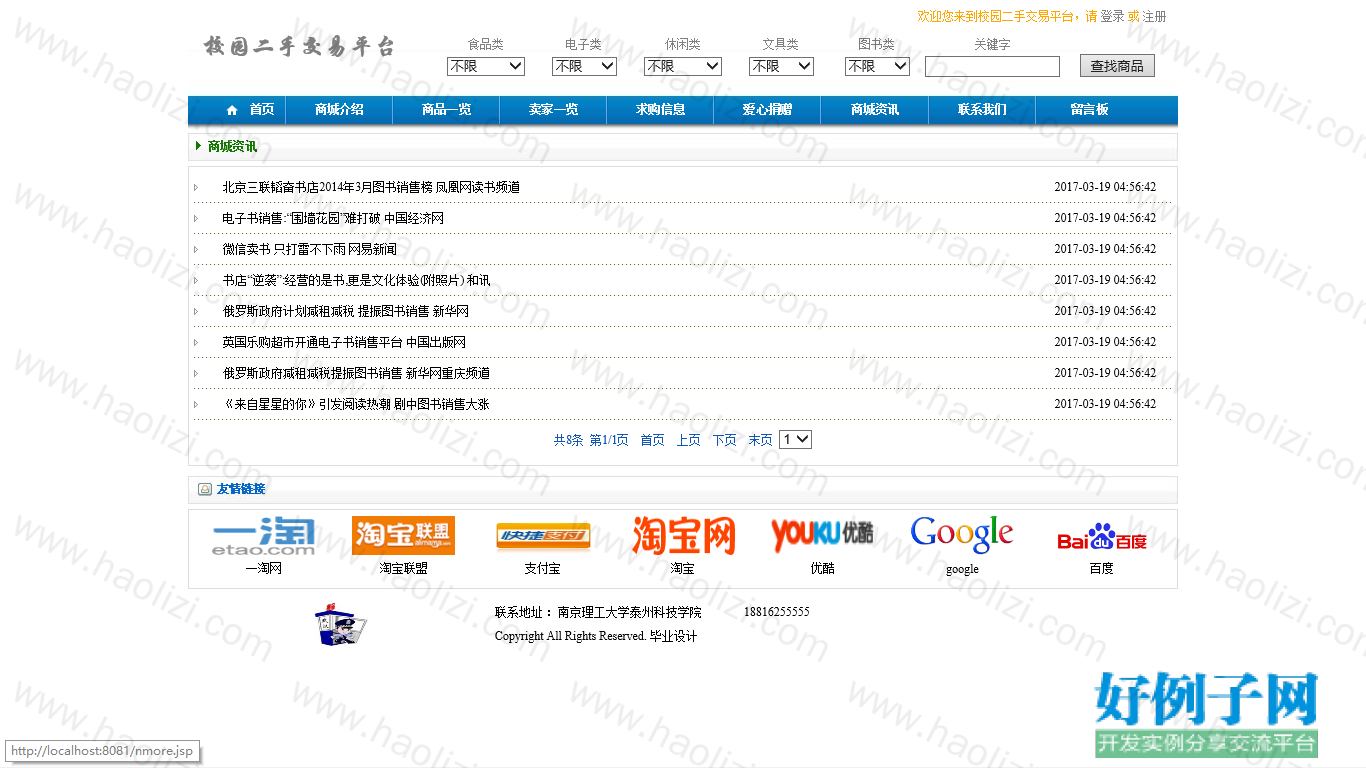Click the home icon beside 首页
The image size is (1366, 768).
point(233,110)
